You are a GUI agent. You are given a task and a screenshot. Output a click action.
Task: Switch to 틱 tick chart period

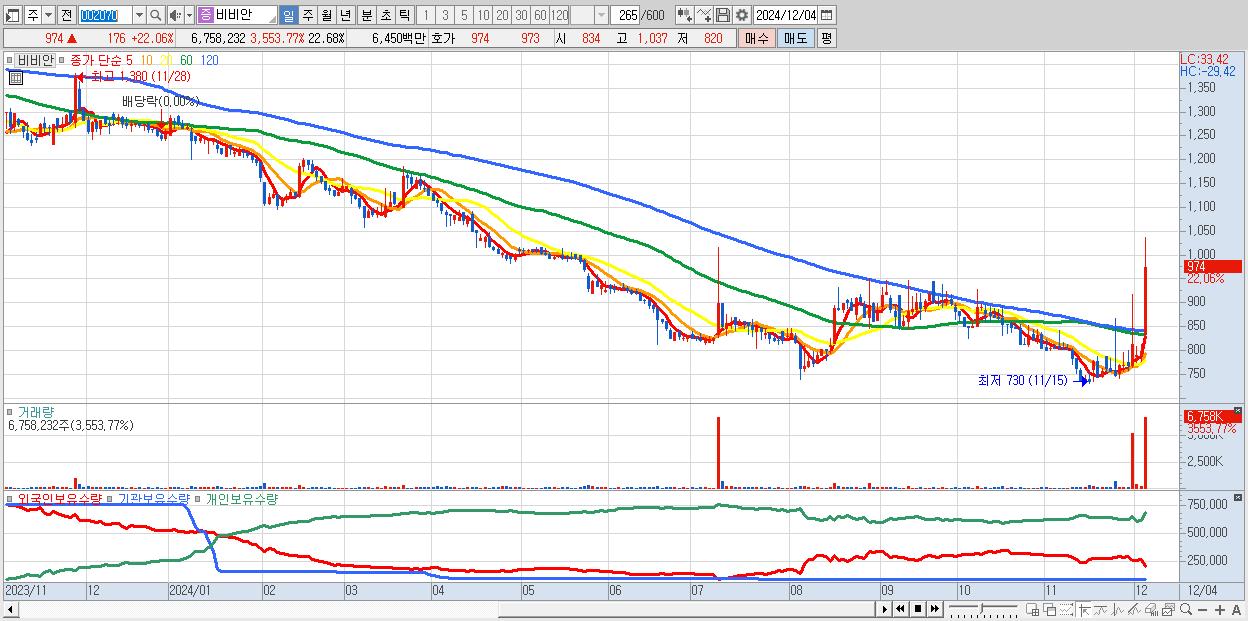coord(404,15)
